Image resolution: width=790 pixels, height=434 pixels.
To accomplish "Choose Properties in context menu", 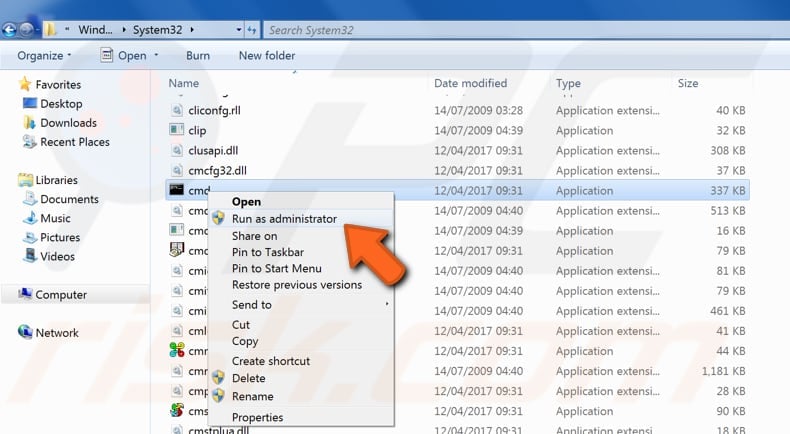I will [x=257, y=417].
